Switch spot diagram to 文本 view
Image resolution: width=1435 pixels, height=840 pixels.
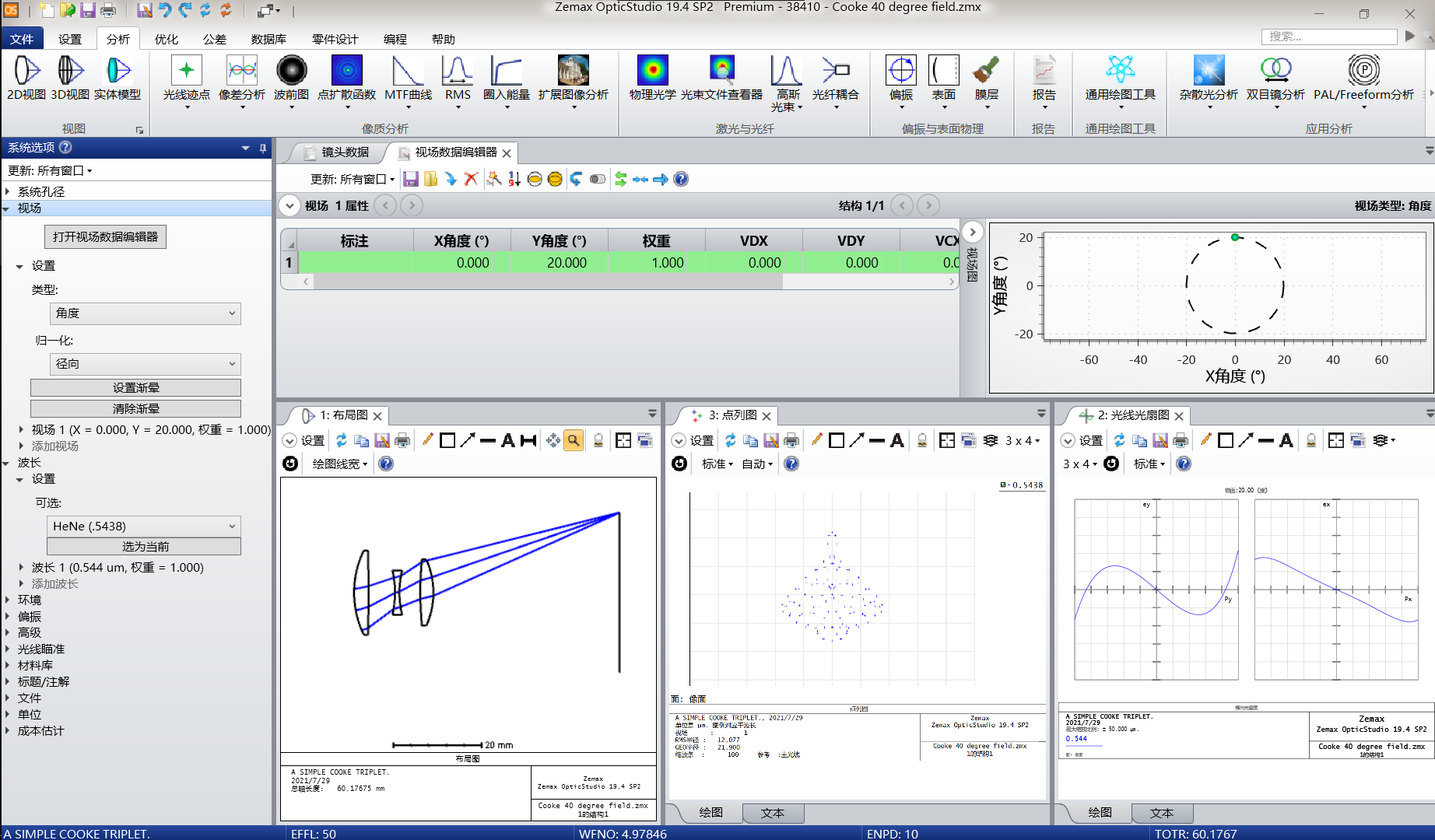(x=773, y=813)
